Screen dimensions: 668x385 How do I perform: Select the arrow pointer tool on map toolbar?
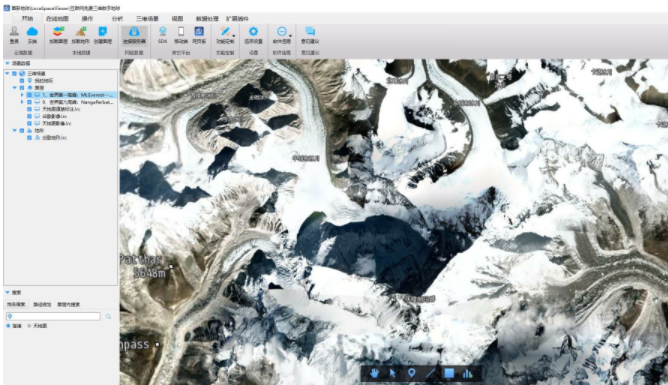(393, 374)
